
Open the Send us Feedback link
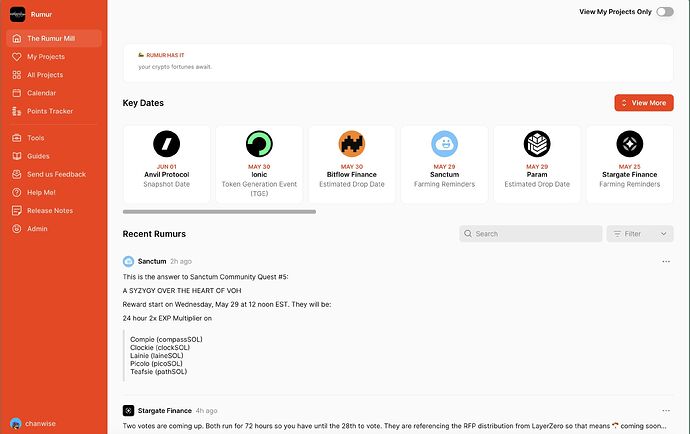tap(56, 174)
